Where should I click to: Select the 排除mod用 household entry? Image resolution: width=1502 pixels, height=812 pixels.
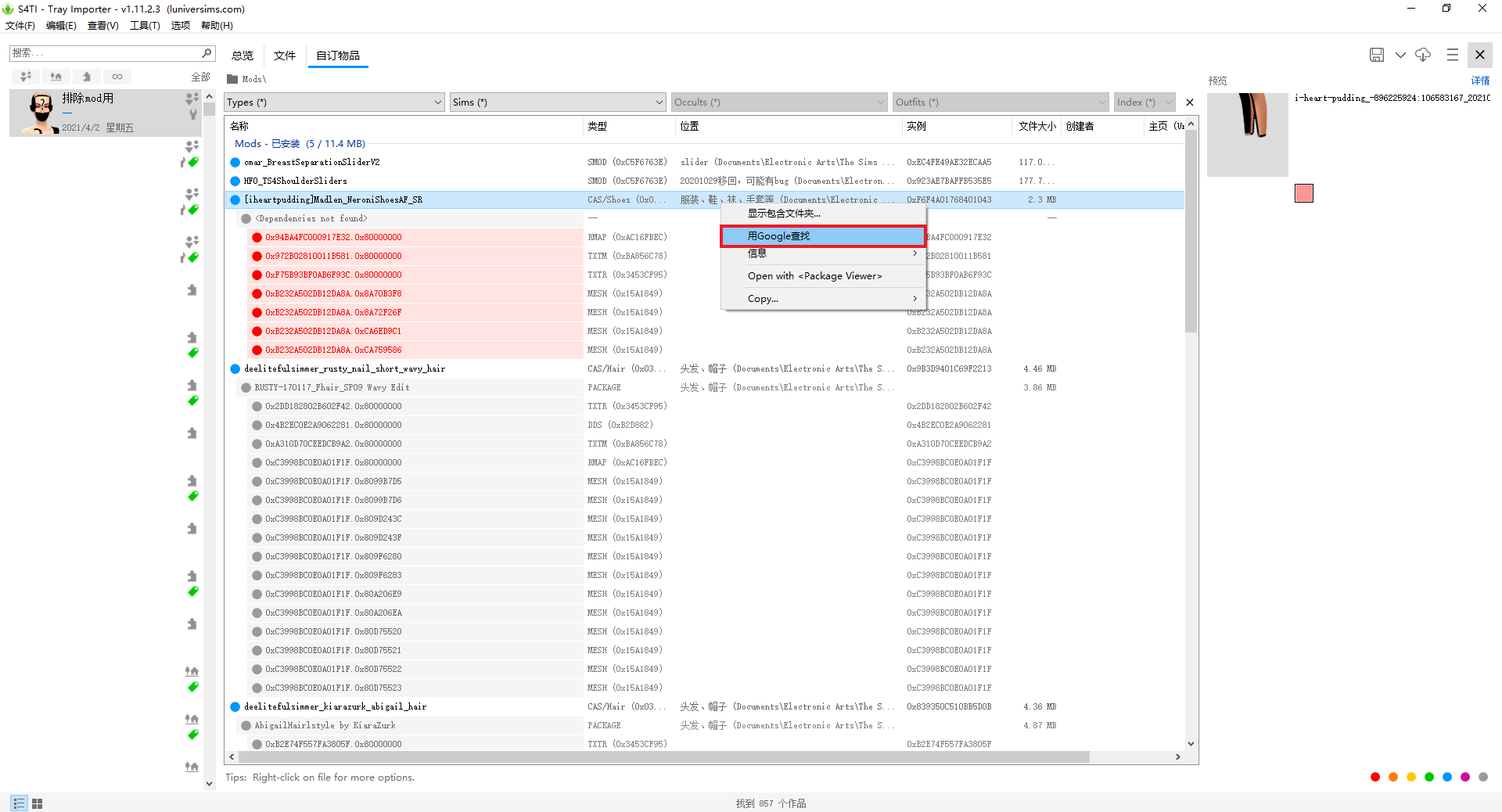[106, 113]
